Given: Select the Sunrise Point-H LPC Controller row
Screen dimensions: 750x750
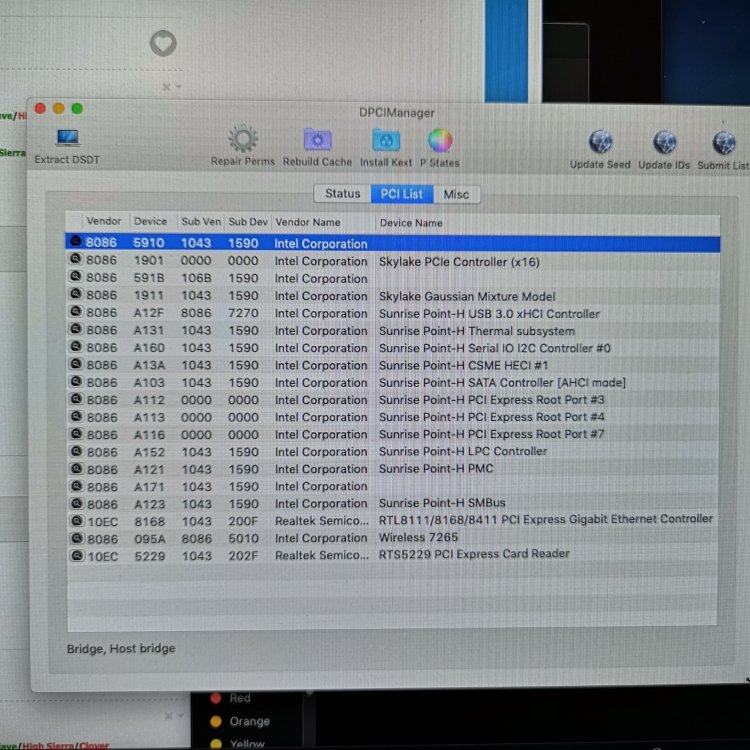Looking at the screenshot, I should coord(392,452).
